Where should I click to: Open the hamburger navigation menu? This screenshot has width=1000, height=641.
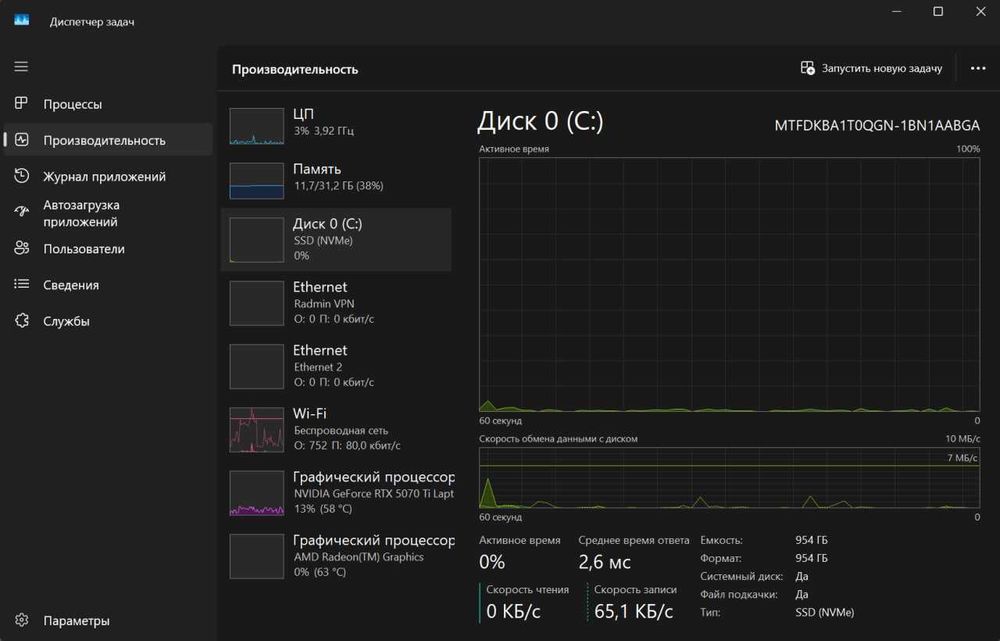21,66
